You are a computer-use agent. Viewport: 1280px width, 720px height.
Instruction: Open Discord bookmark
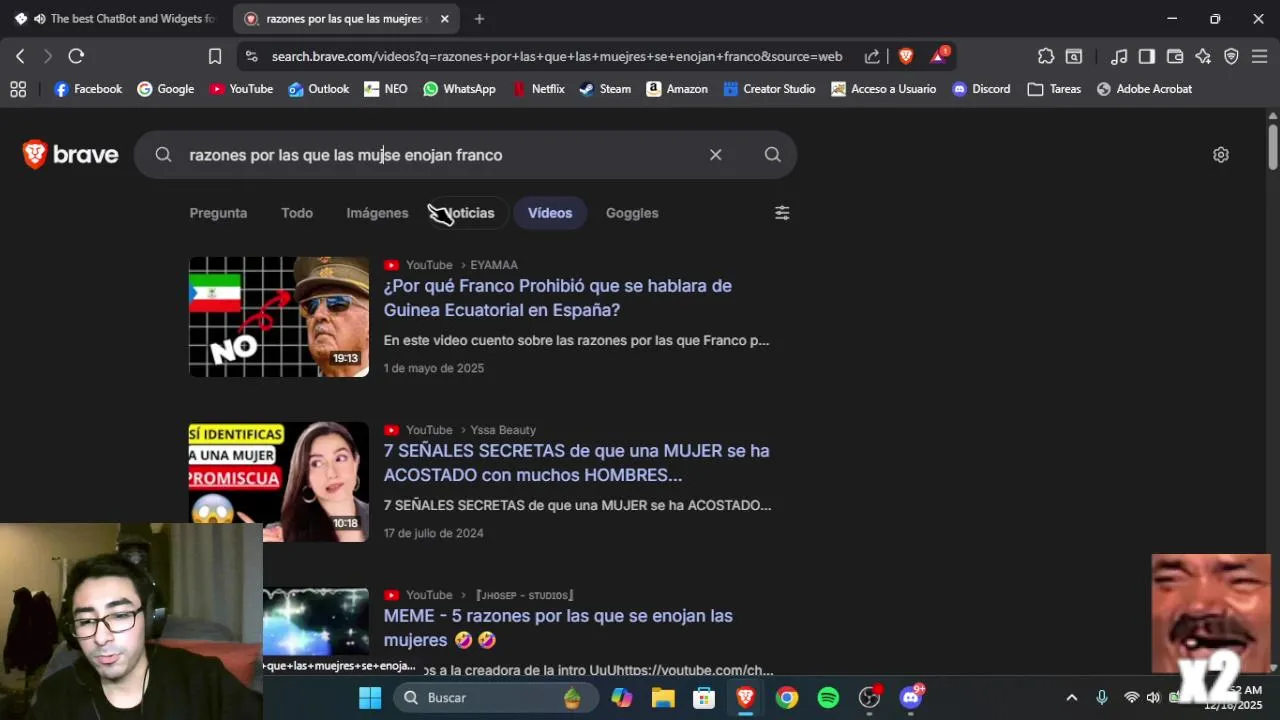(x=981, y=89)
